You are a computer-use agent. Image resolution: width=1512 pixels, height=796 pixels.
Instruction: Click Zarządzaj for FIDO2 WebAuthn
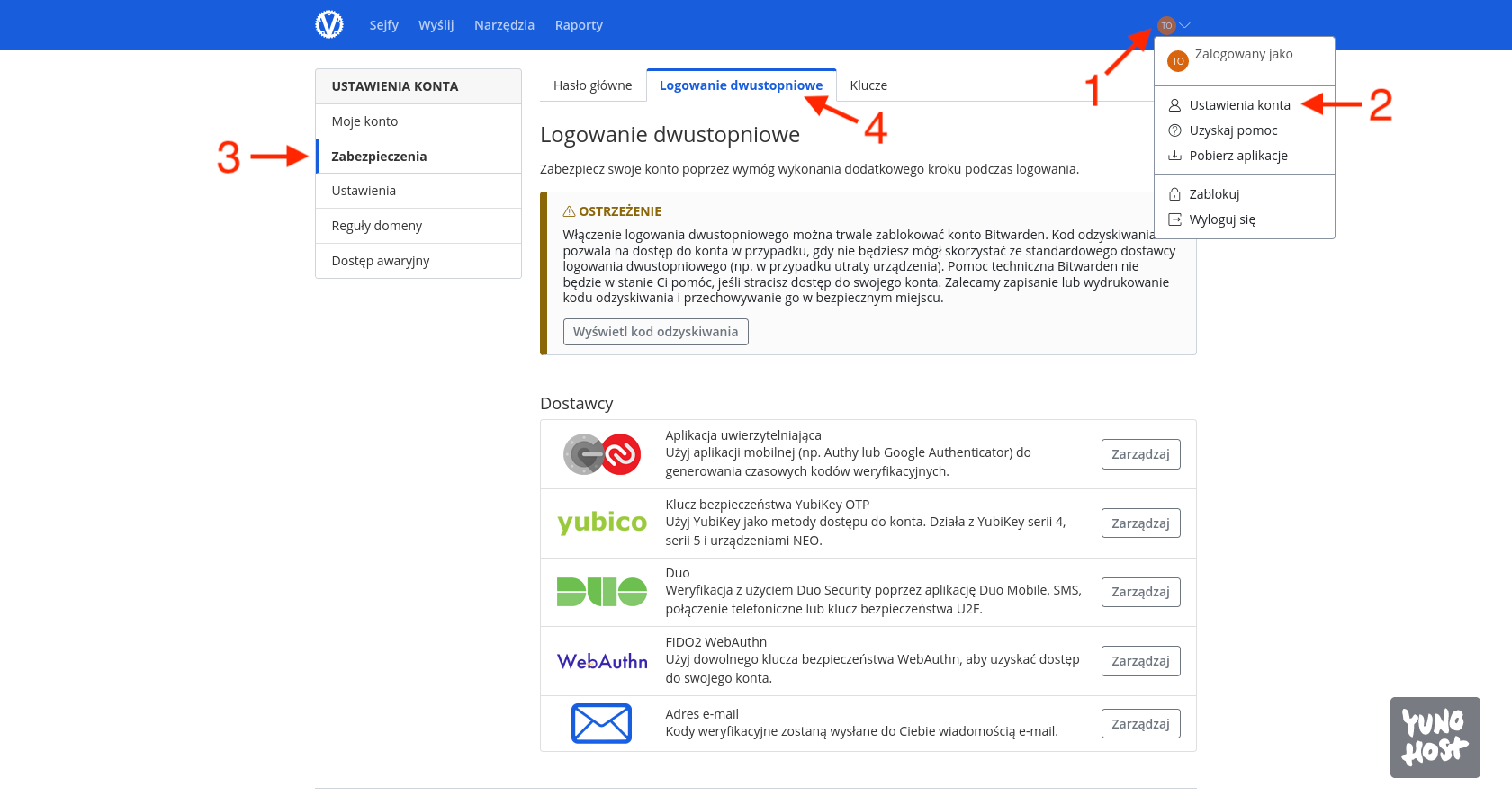1140,661
